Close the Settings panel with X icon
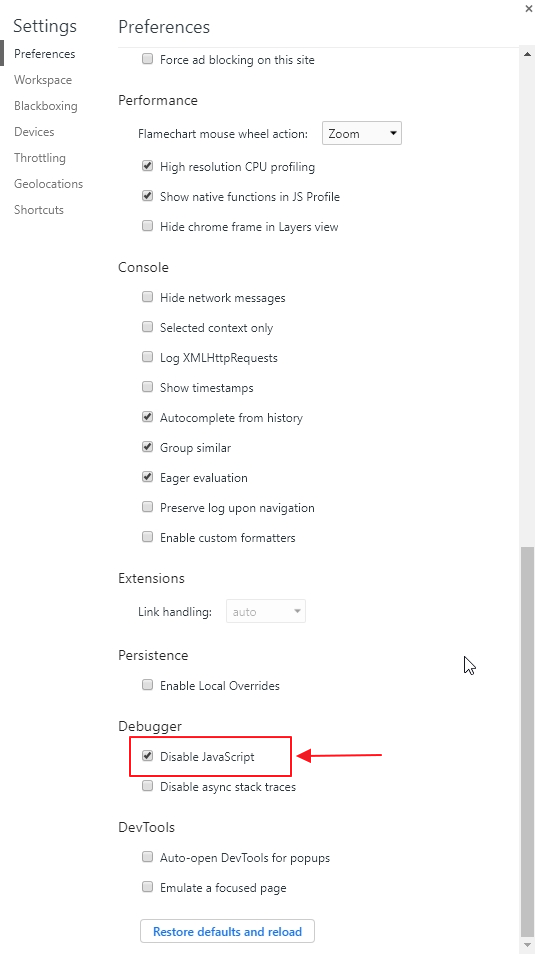 point(528,9)
